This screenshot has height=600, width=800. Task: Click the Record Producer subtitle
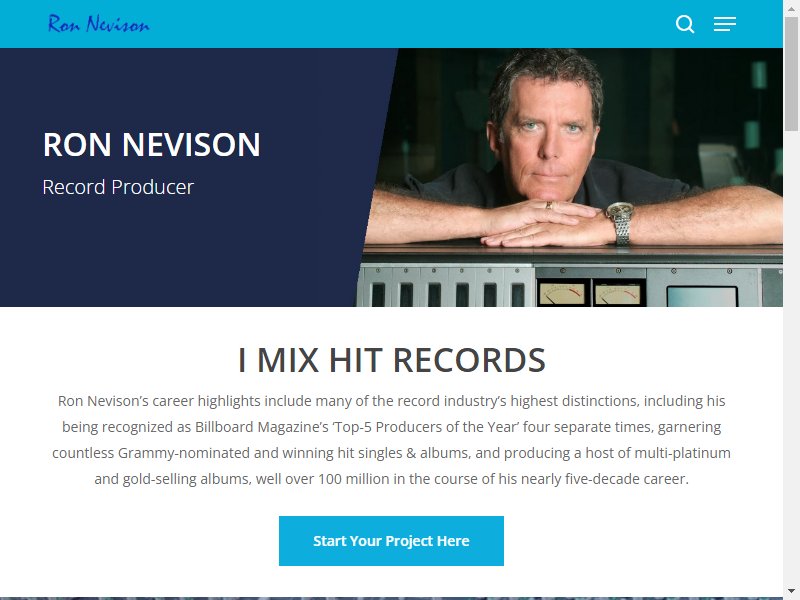pos(118,187)
